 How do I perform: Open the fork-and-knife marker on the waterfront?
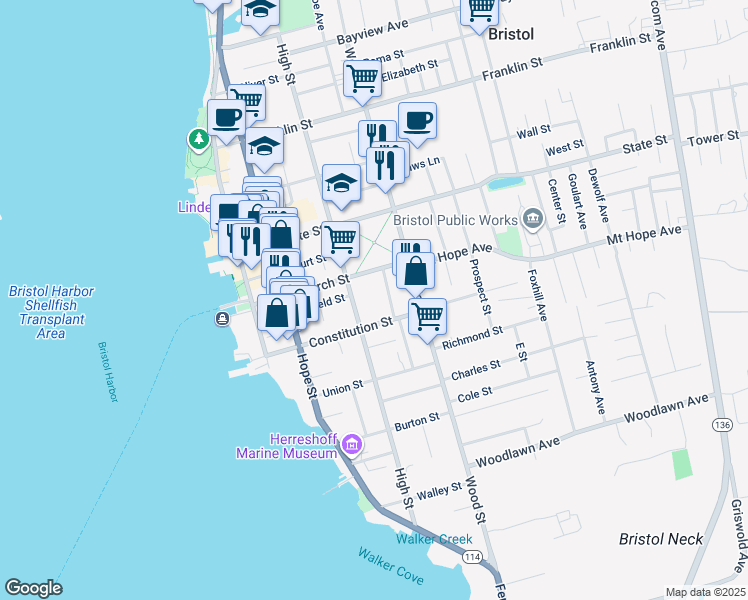coord(250,242)
